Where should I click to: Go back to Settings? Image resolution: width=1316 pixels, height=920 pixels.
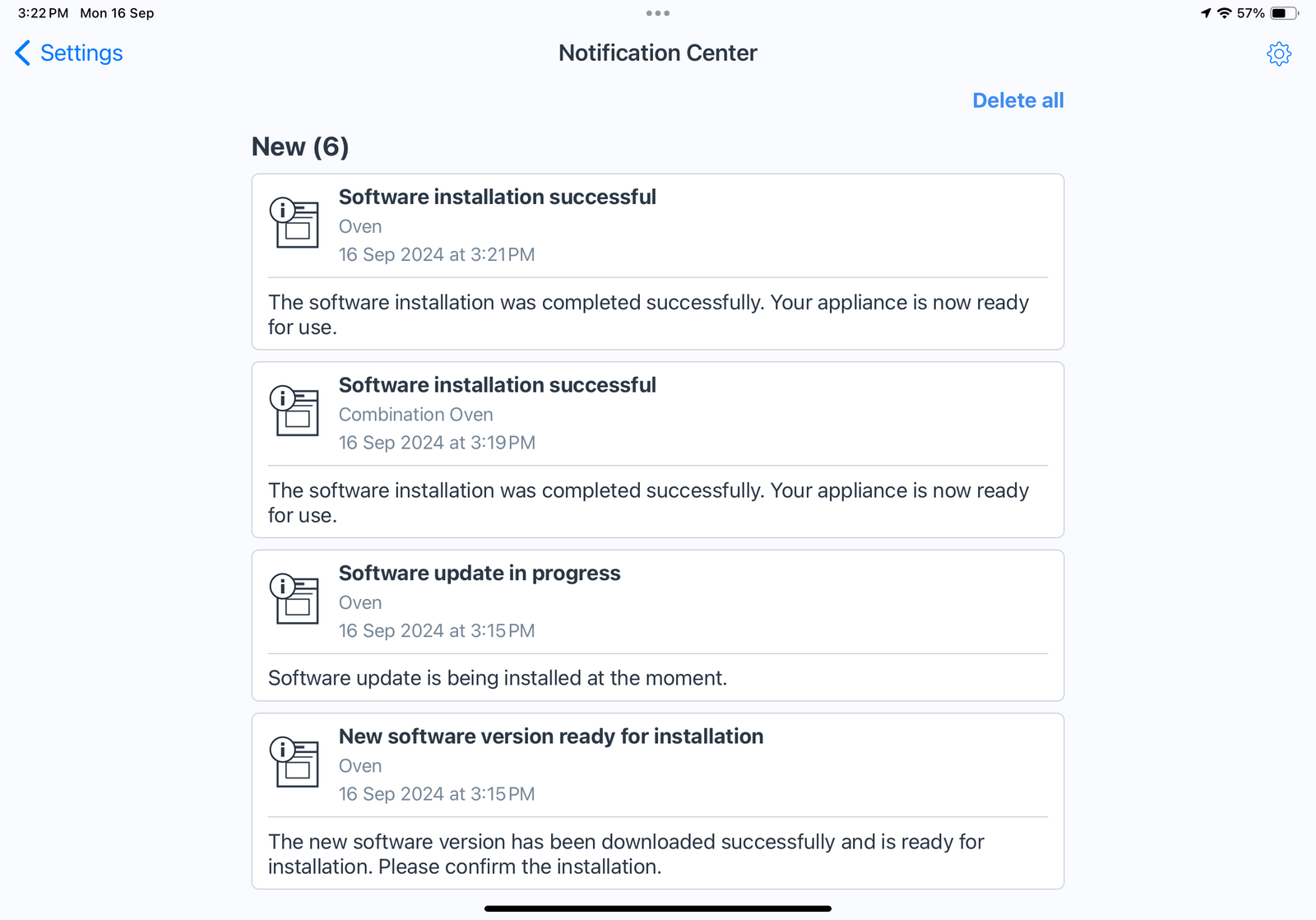(x=81, y=53)
